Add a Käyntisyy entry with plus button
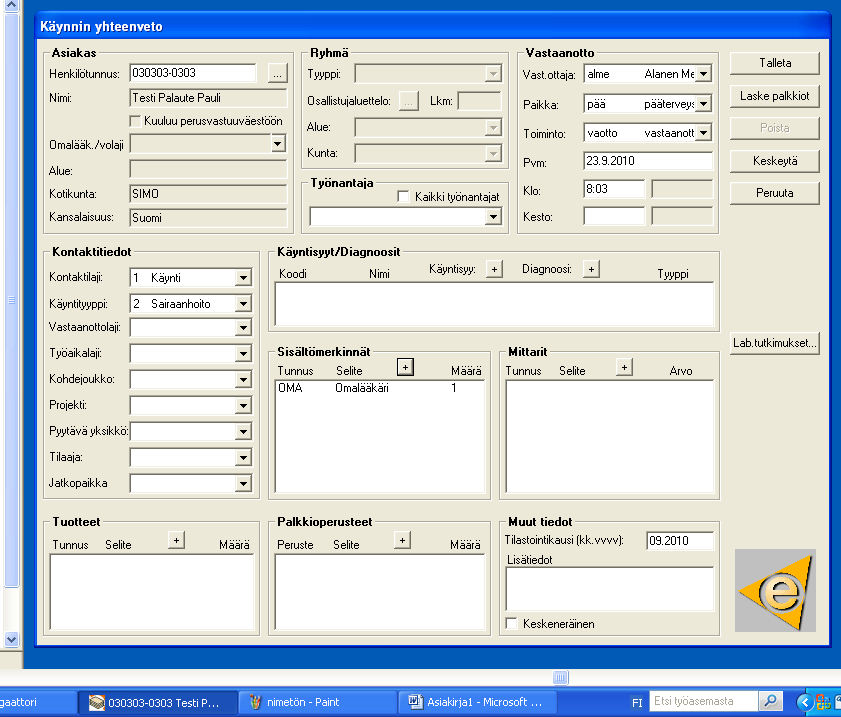The height and width of the screenshot is (717, 841). click(494, 269)
